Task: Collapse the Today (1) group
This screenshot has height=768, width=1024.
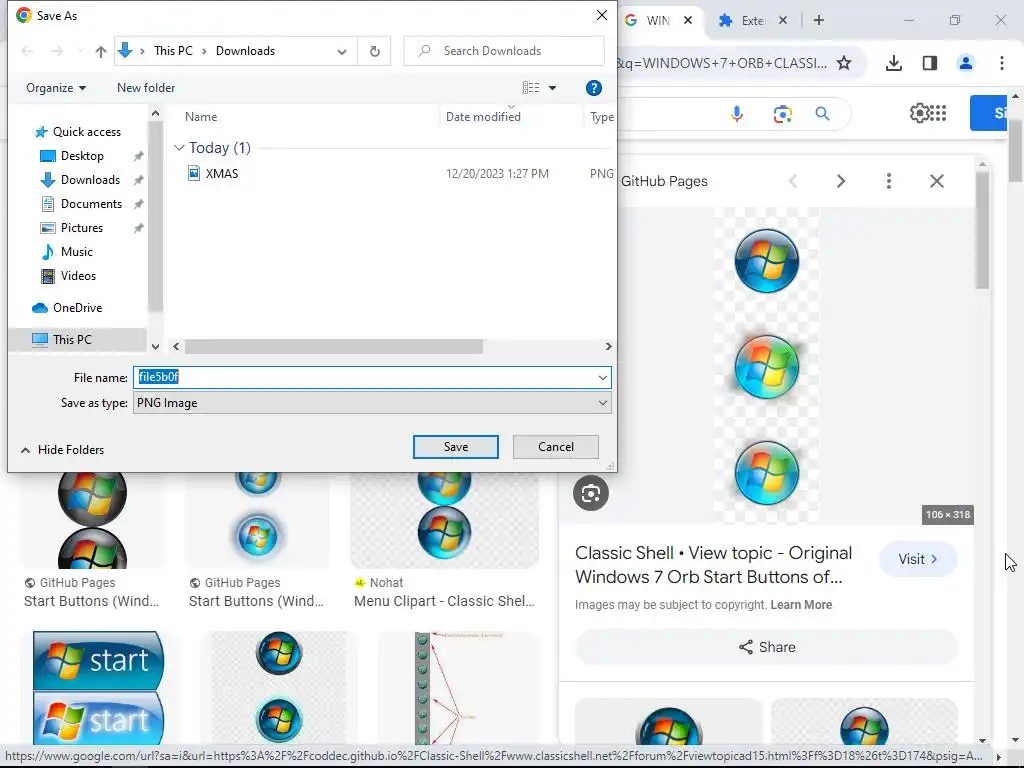Action: (x=179, y=148)
